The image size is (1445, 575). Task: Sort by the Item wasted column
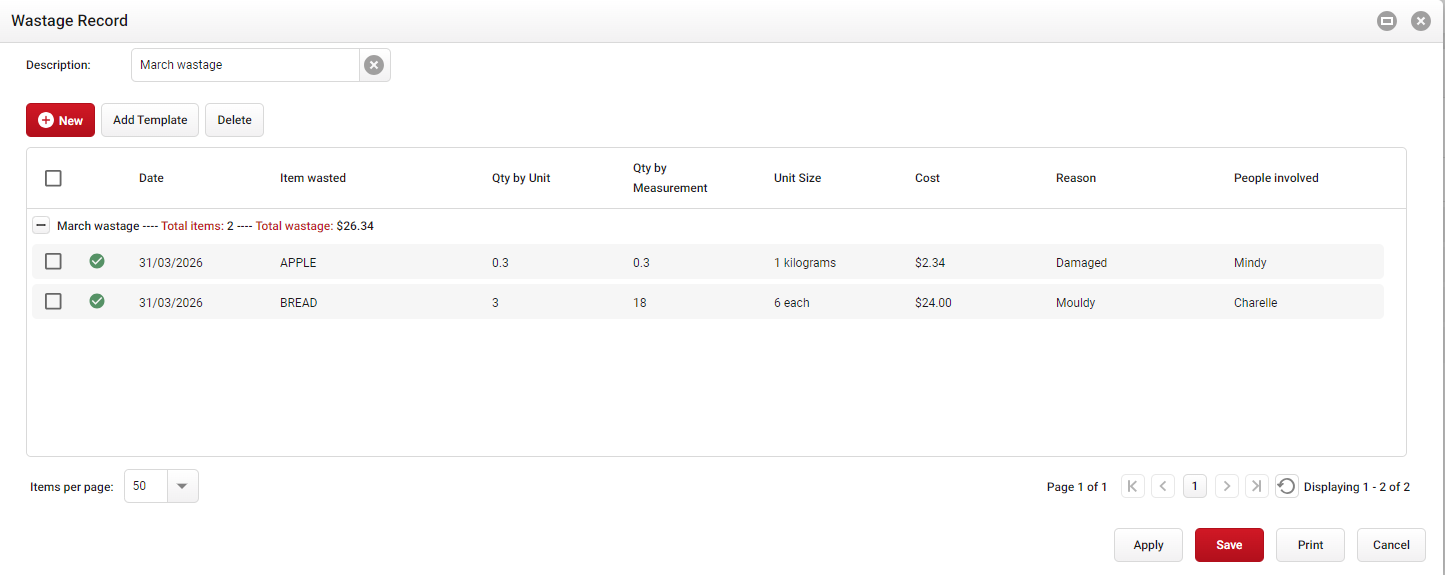312,178
